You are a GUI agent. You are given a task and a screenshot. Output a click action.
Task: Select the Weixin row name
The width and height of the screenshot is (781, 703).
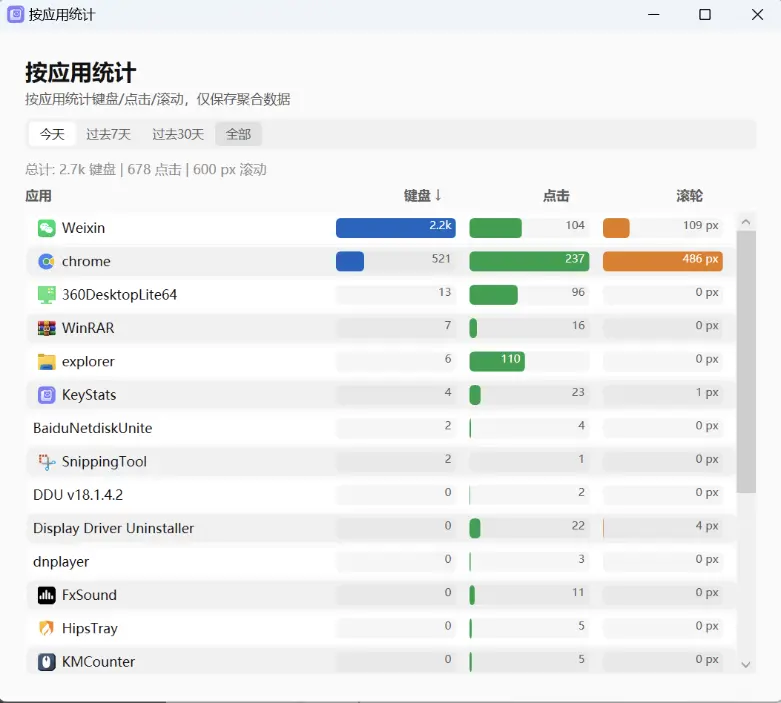click(83, 228)
